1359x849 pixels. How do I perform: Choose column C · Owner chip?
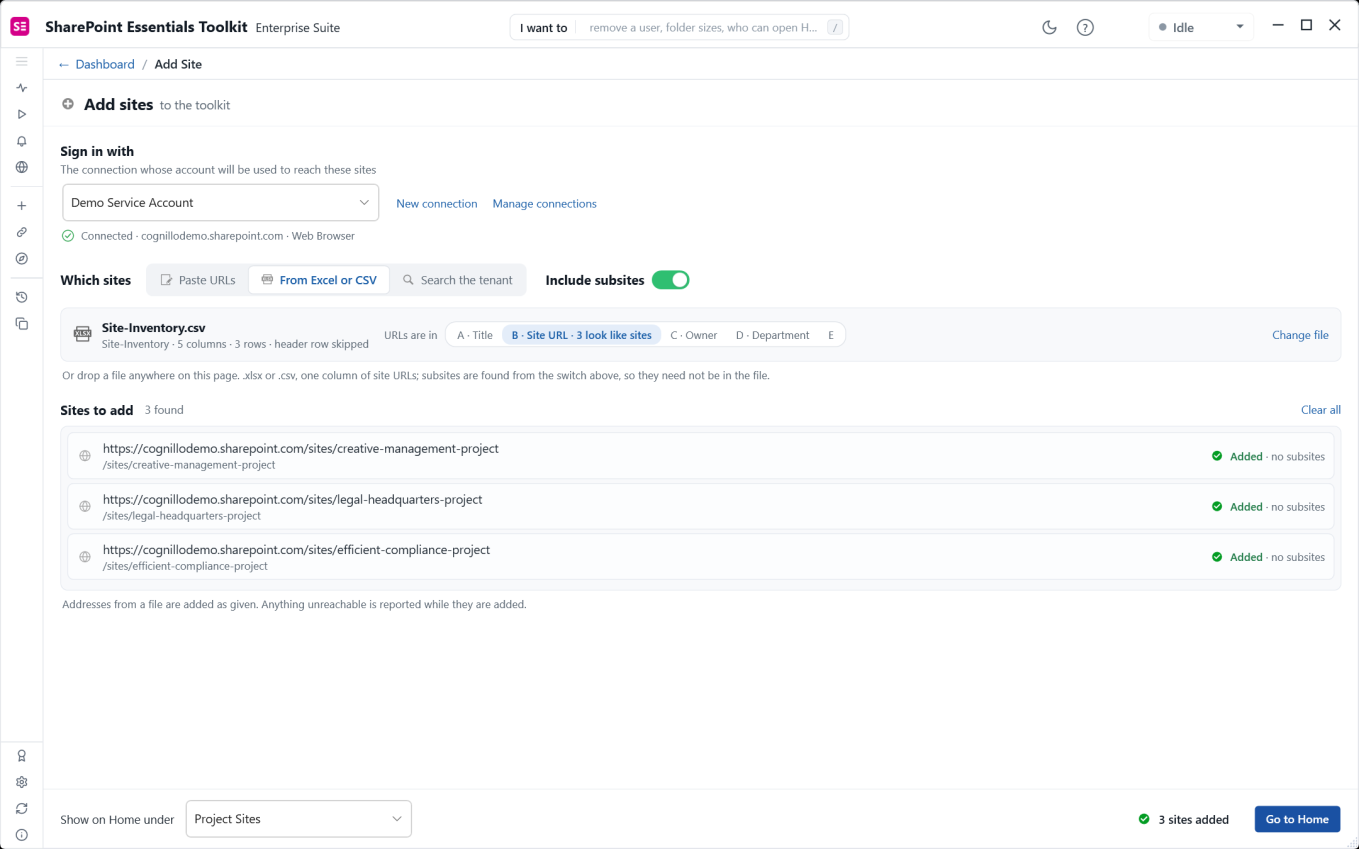694,335
